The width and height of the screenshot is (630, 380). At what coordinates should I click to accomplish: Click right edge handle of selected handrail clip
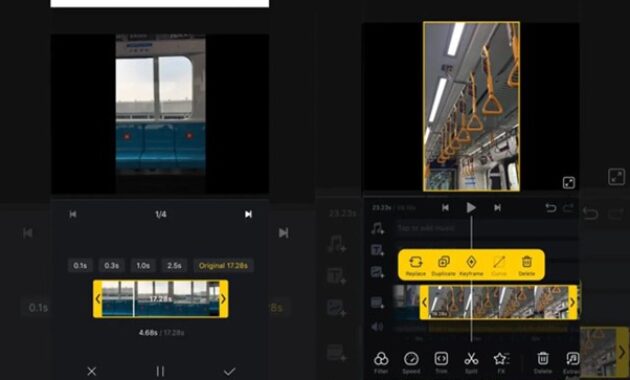573,302
